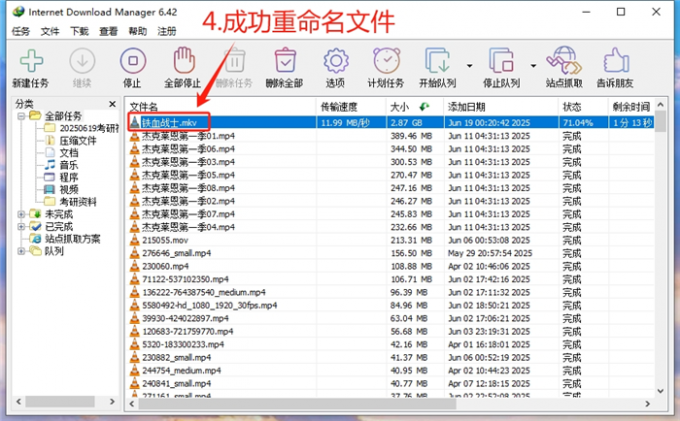Click VLC icon beside 39930-424022897.mp4

click(x=134, y=318)
